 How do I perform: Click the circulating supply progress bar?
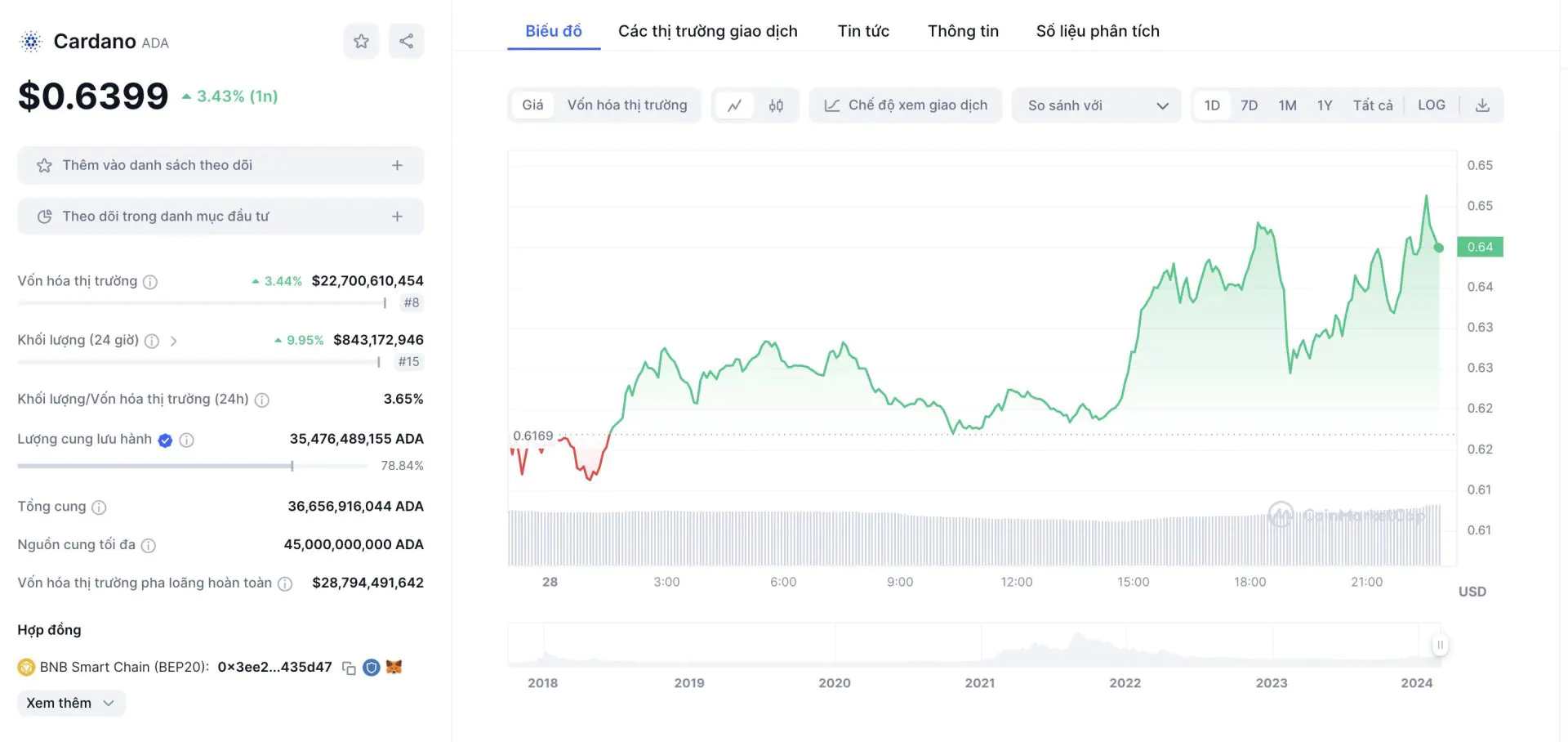click(x=193, y=466)
